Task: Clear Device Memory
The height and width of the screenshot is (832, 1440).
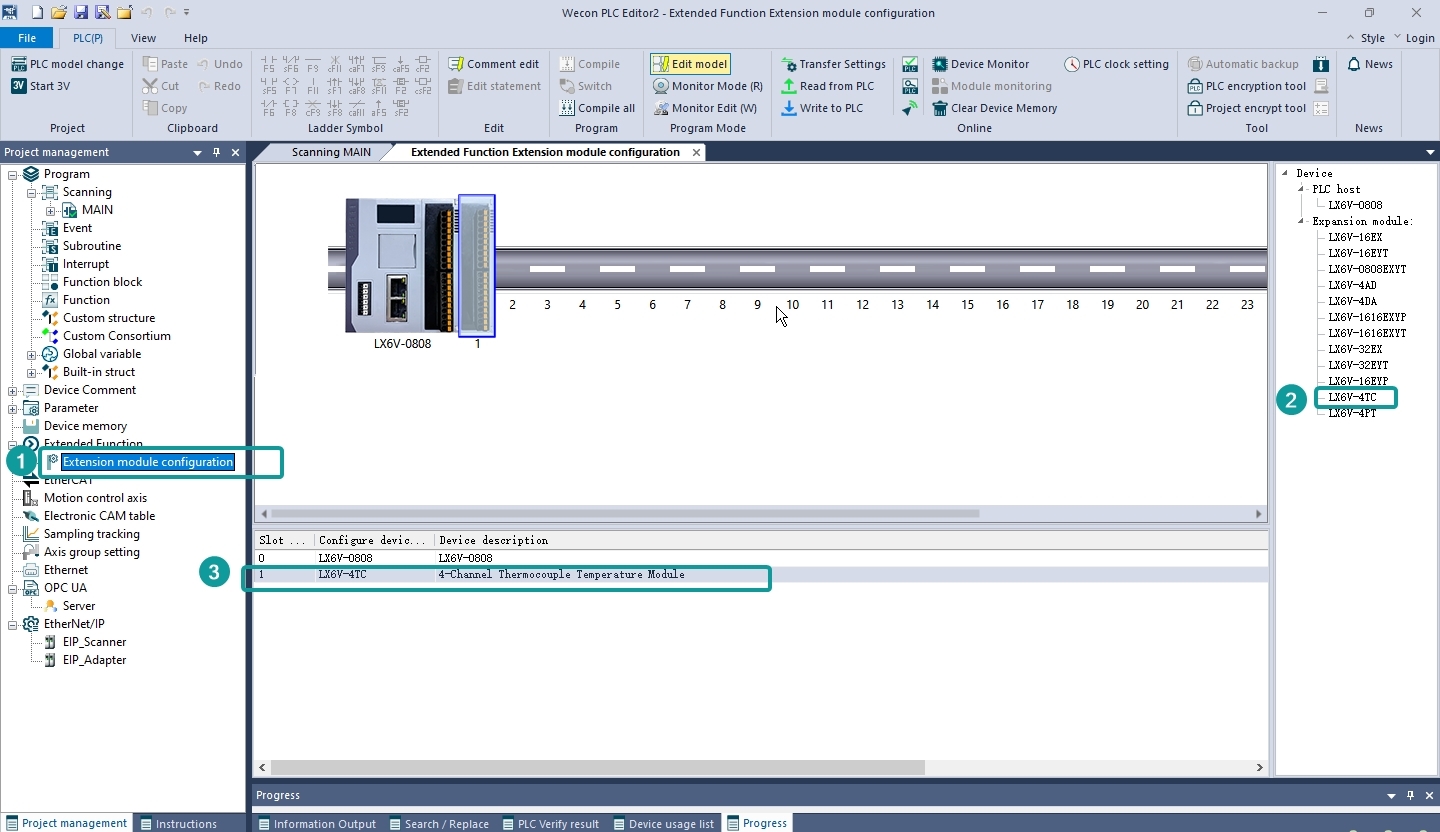Action: coord(994,108)
